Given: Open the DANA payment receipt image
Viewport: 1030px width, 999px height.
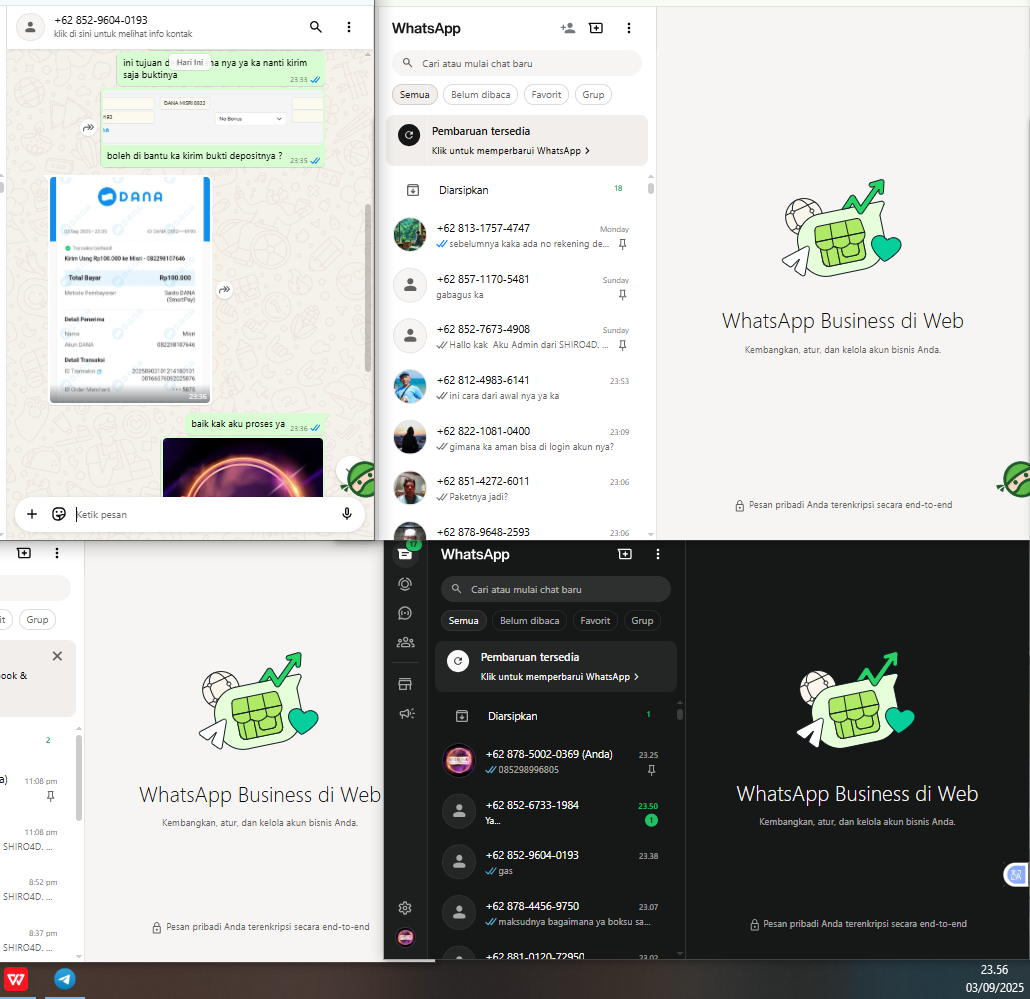Looking at the screenshot, I should pos(130,289).
